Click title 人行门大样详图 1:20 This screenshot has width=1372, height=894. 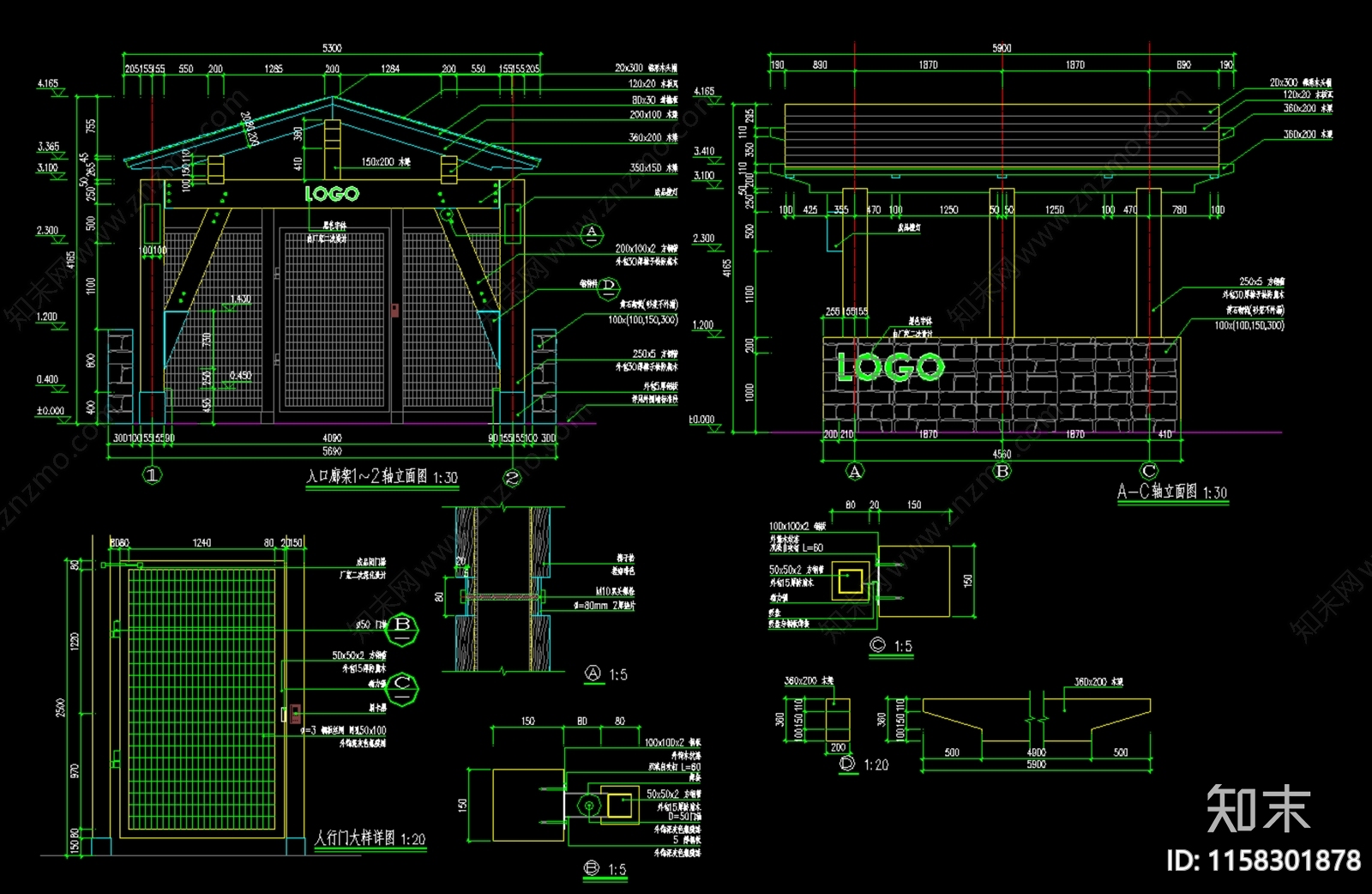pos(370,838)
